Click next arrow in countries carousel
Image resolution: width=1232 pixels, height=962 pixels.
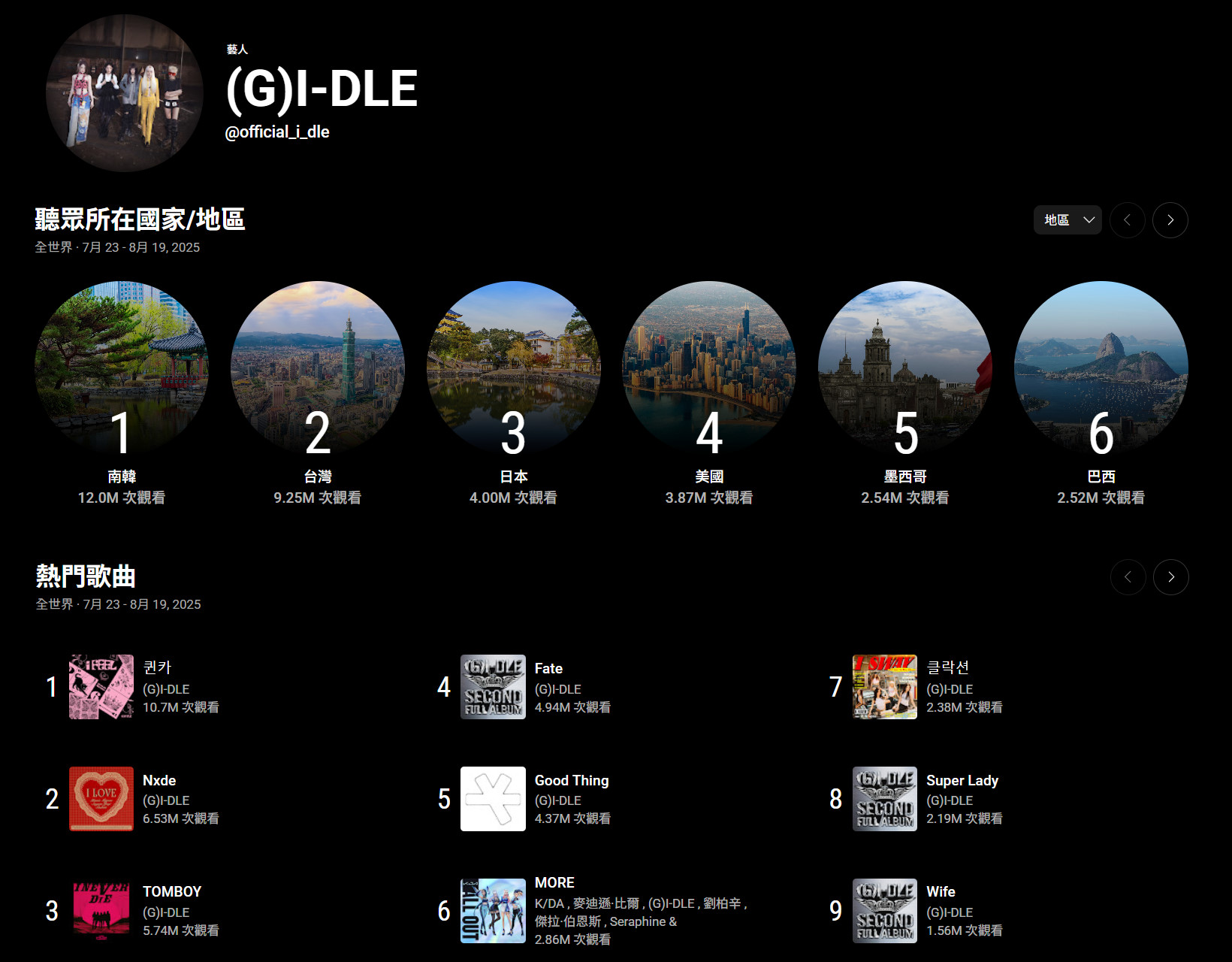pos(1170,220)
